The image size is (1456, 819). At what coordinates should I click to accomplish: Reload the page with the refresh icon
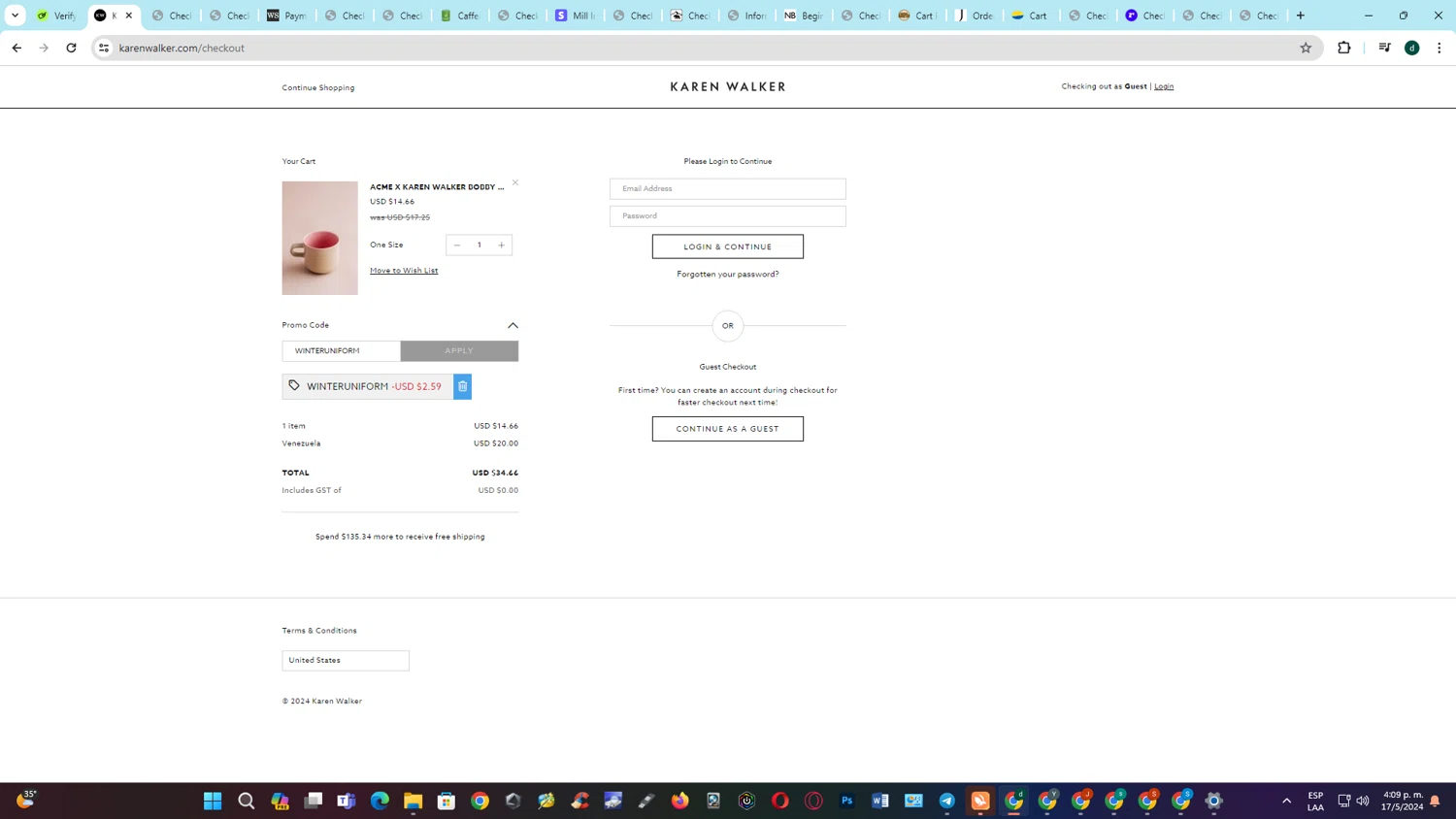(71, 48)
